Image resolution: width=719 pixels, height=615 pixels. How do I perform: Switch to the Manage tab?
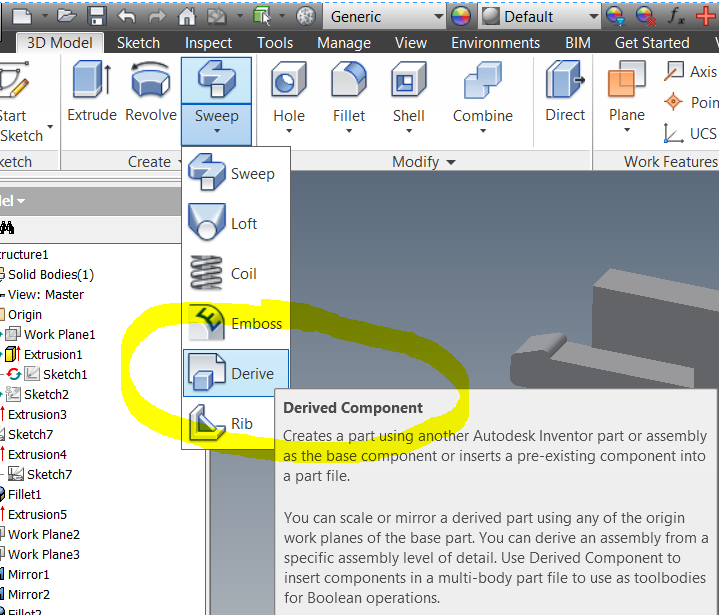coord(344,43)
